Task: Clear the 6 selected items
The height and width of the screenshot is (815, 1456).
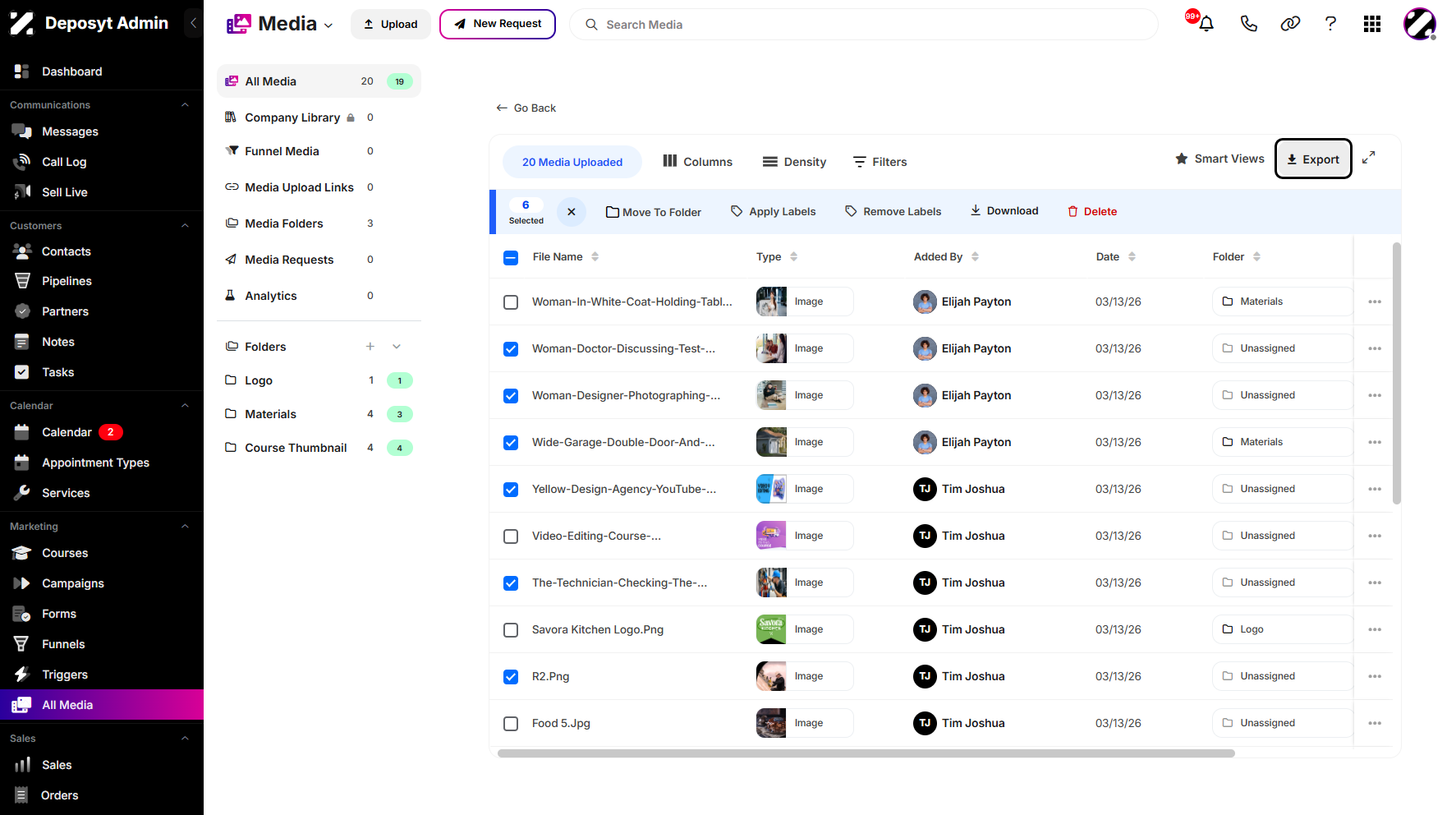Action: (x=572, y=212)
